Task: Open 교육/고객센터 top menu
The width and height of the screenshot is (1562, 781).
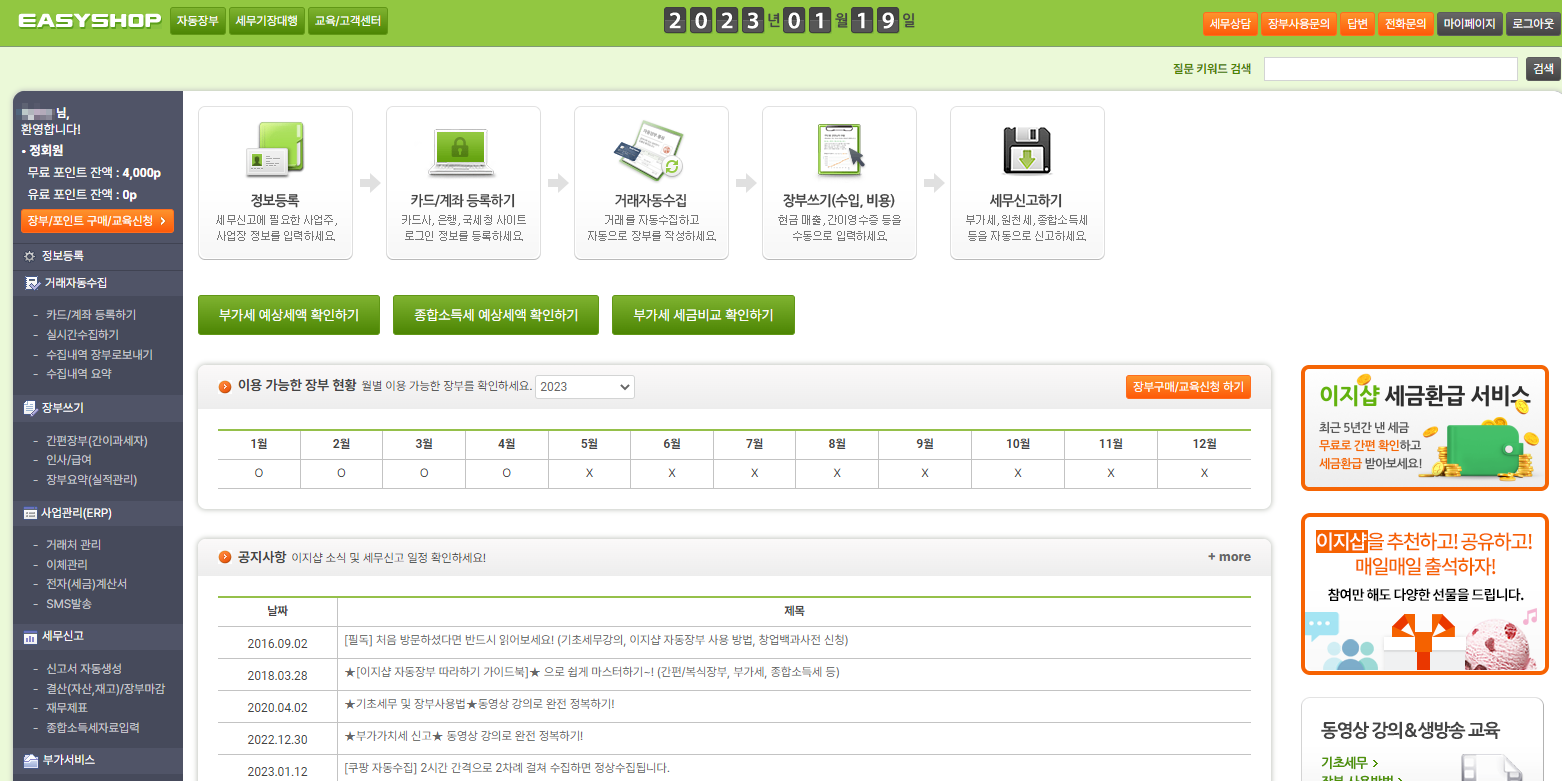Action: pos(347,21)
